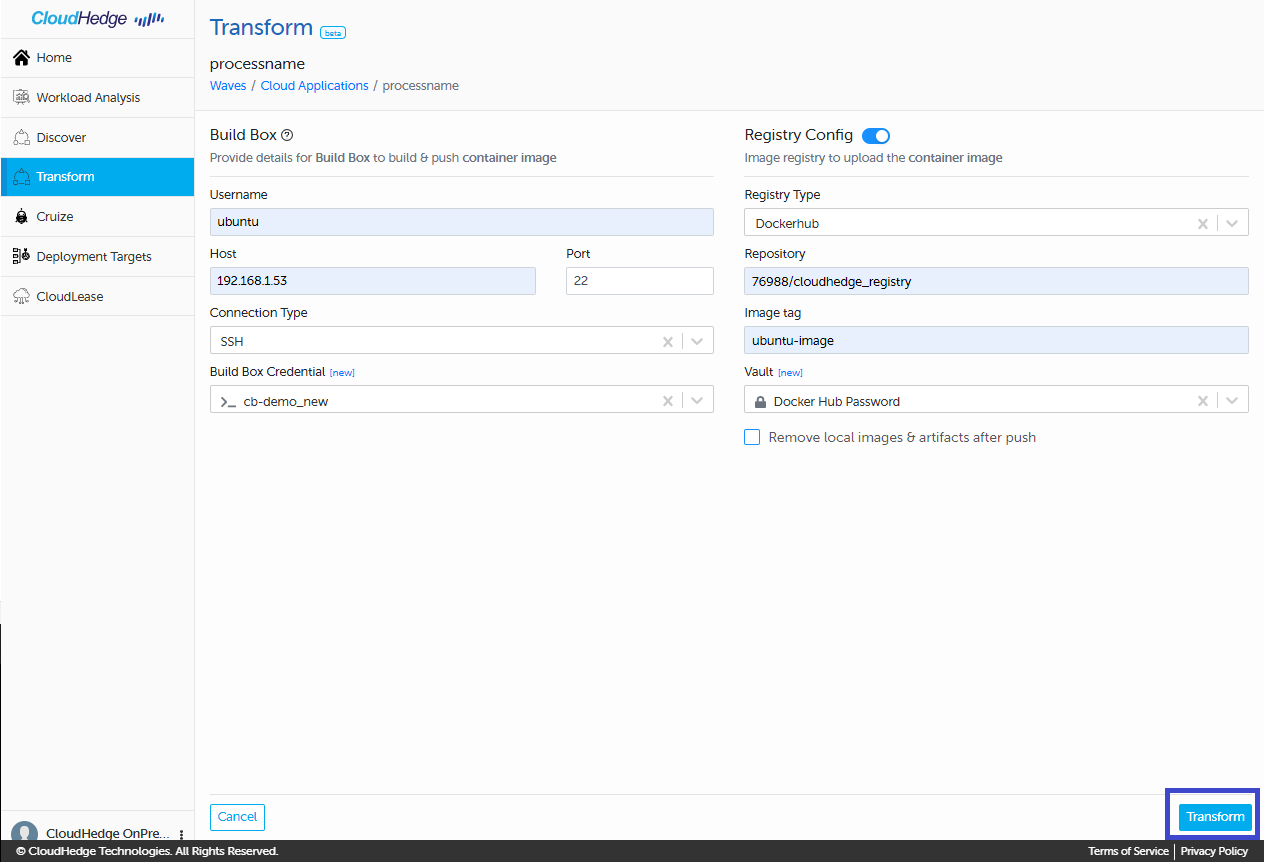Open Workload Analysis from sidebar
This screenshot has width=1264, height=862.
coord(97,98)
